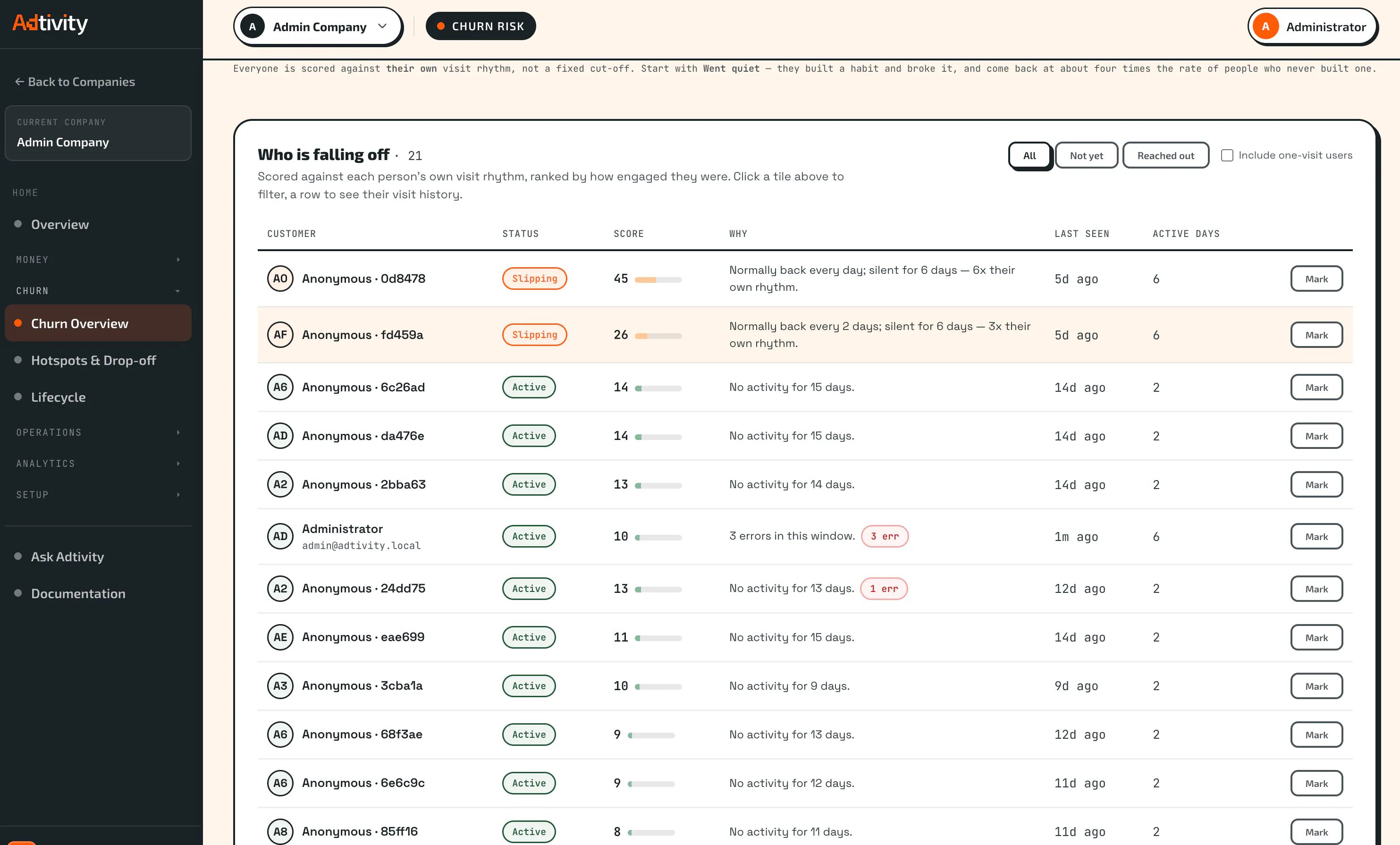Open the Anonymous · 6e6c9c row
The image size is (1400, 845).
point(804,783)
